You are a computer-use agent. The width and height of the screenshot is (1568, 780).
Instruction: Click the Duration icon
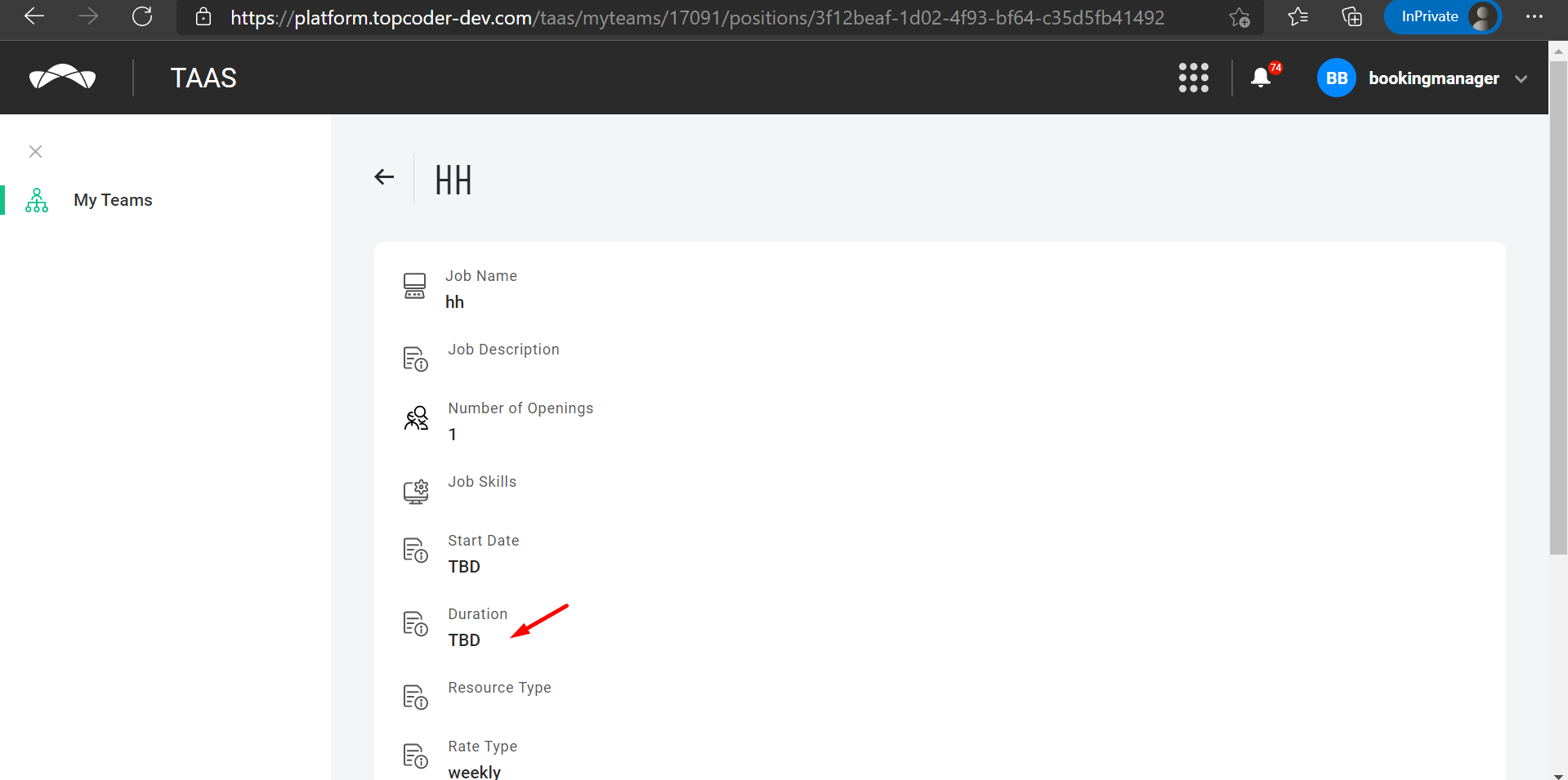coord(415,624)
